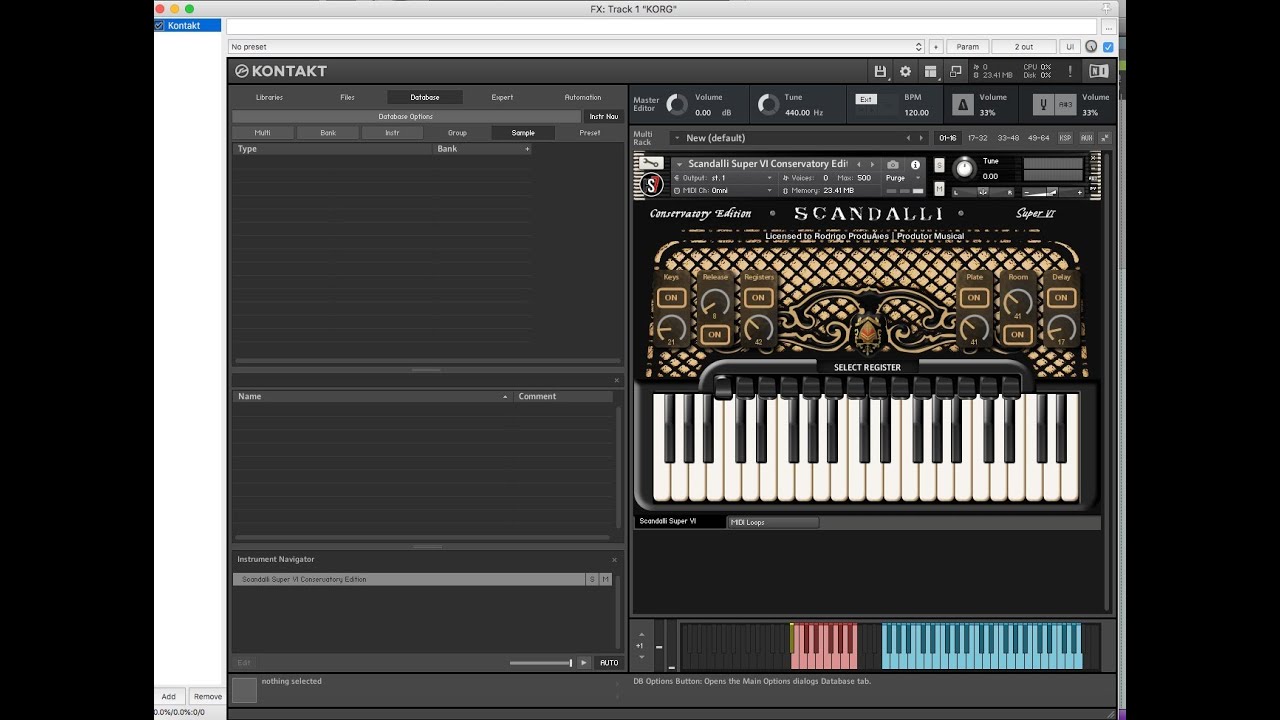Open the Purge dropdown menu
This screenshot has width=1280, height=720.
[x=903, y=178]
